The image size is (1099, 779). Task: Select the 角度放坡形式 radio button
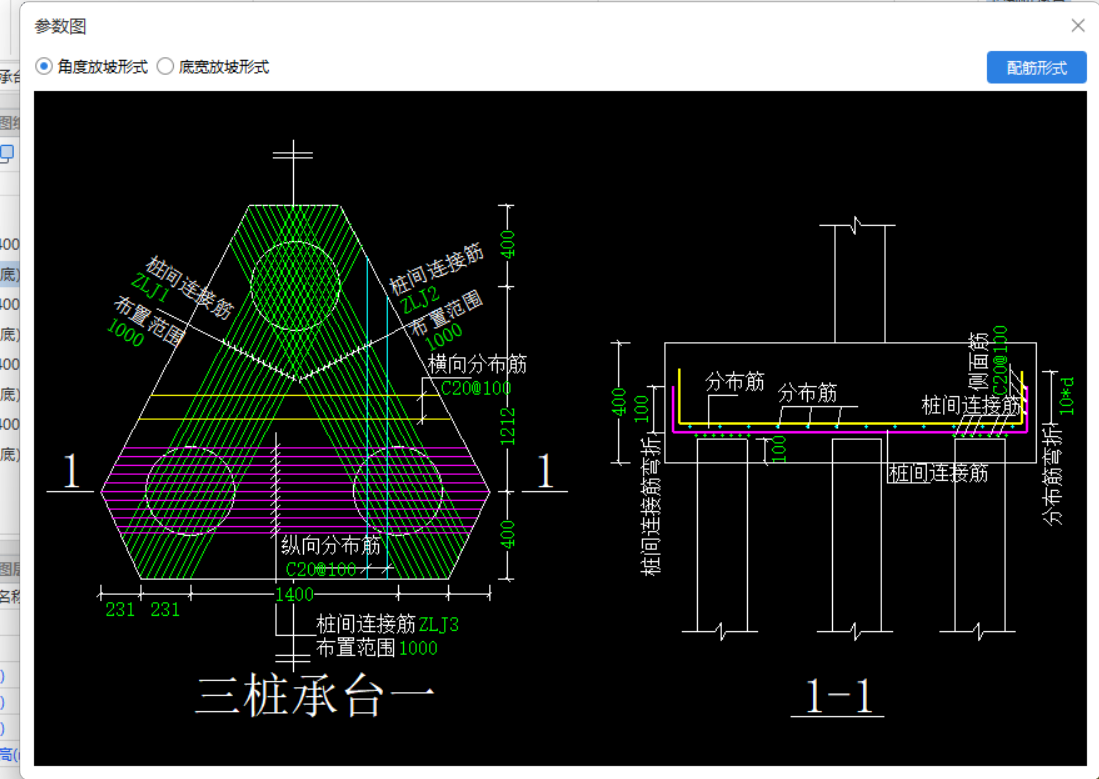click(44, 67)
